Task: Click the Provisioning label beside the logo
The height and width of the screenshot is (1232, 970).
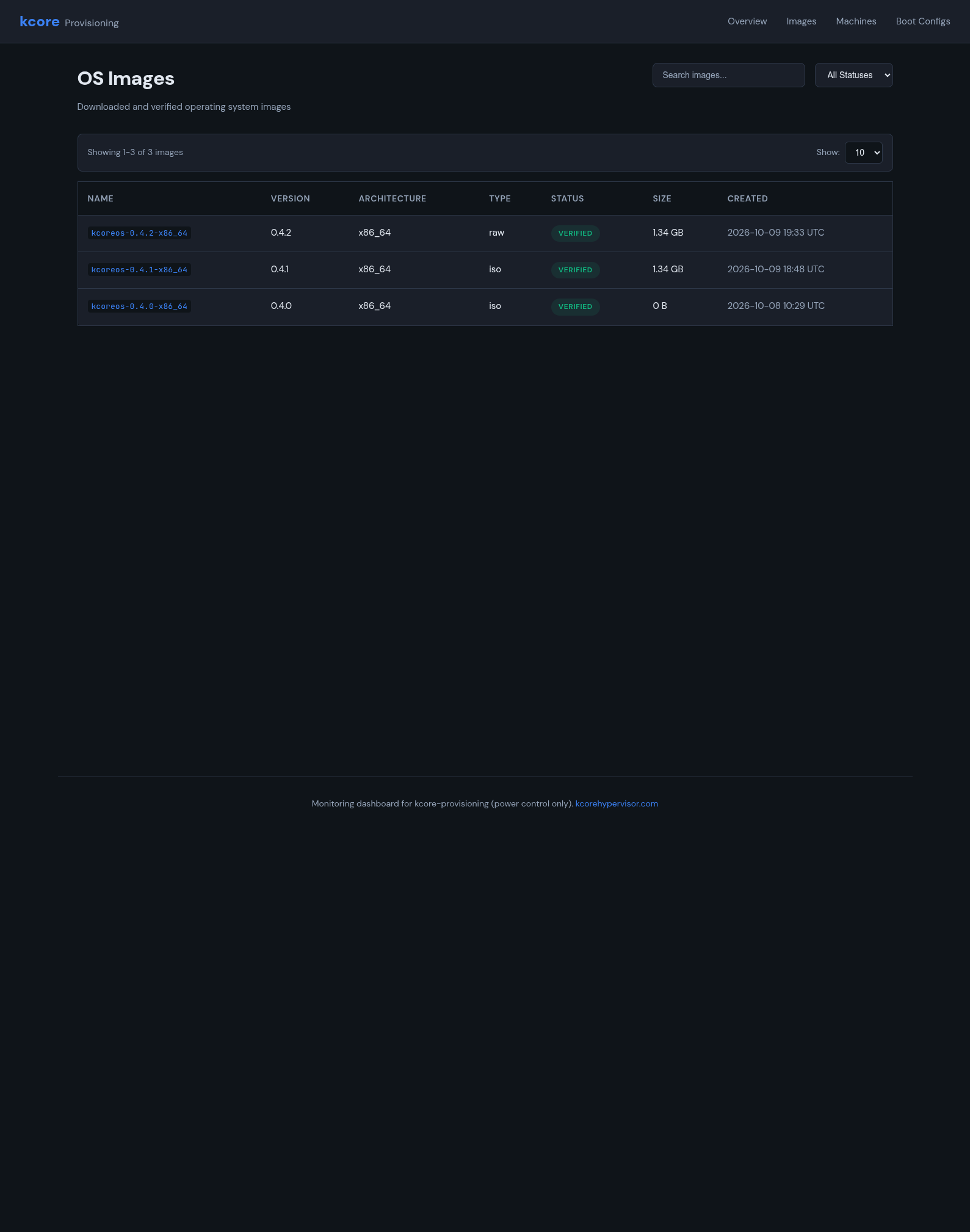Action: (92, 23)
